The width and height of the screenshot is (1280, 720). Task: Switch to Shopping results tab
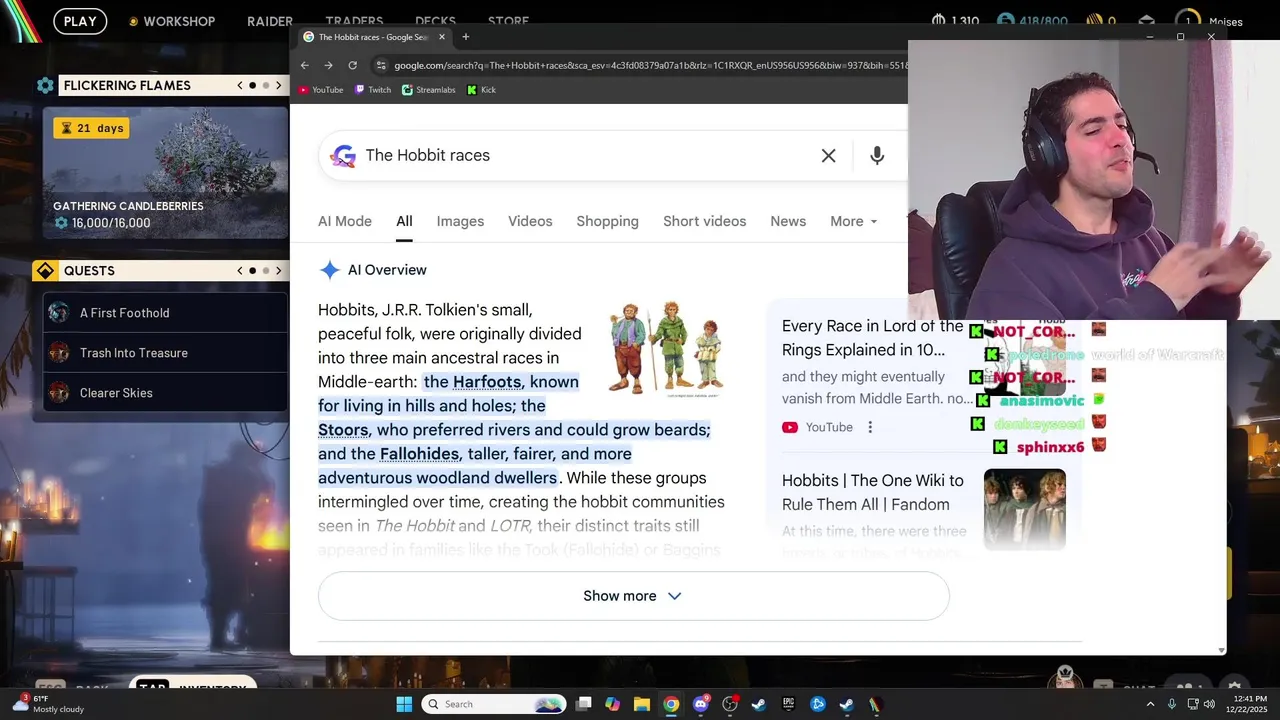[607, 221]
